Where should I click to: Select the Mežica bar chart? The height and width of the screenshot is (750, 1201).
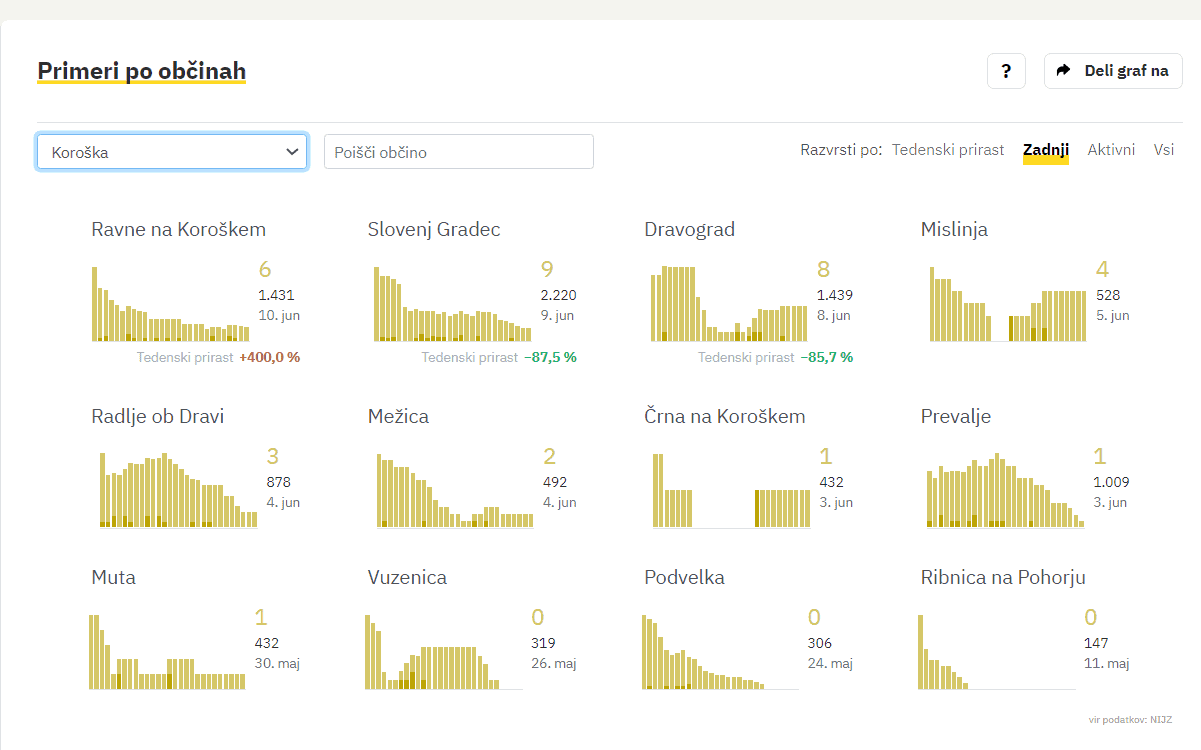pyautogui.click(x=454, y=490)
